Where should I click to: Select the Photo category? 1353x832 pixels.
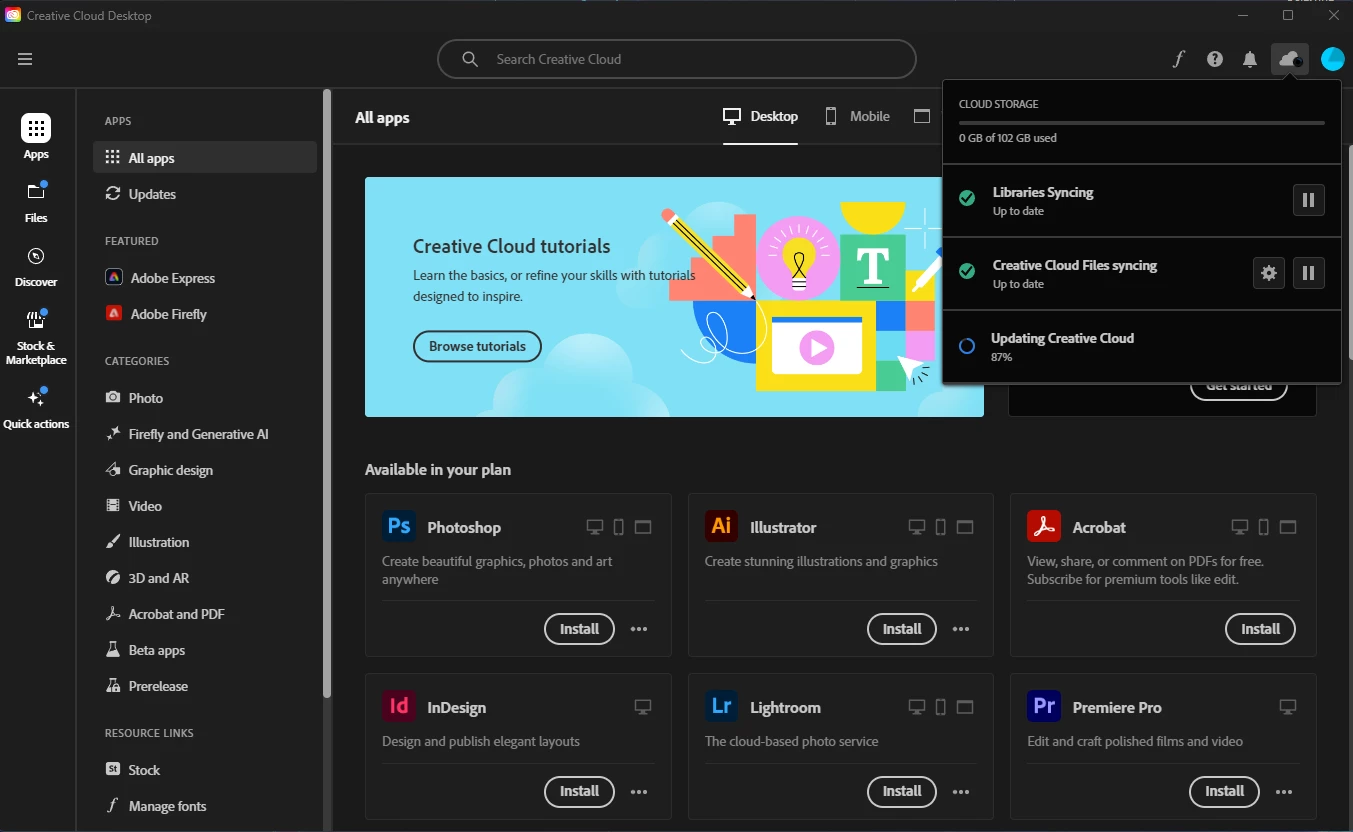point(205,398)
